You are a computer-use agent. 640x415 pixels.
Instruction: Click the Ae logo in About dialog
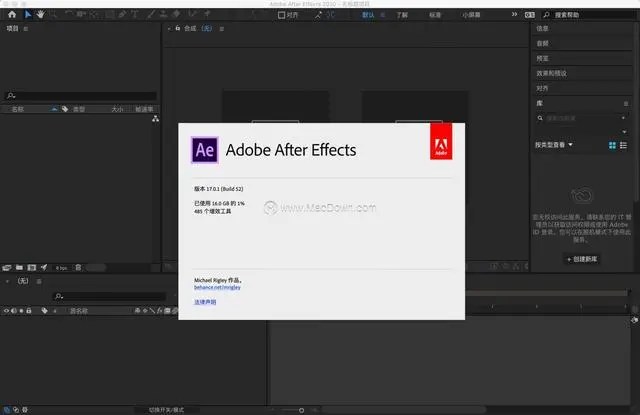(x=205, y=150)
